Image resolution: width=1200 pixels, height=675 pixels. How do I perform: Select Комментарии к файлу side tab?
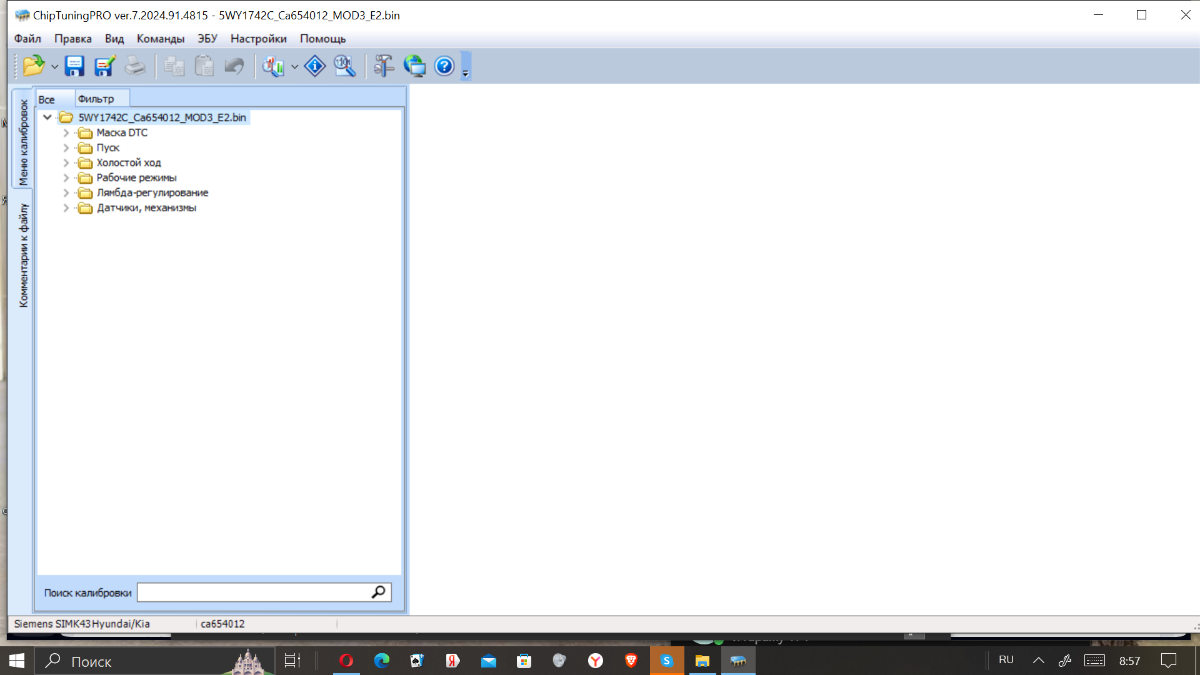[x=23, y=255]
